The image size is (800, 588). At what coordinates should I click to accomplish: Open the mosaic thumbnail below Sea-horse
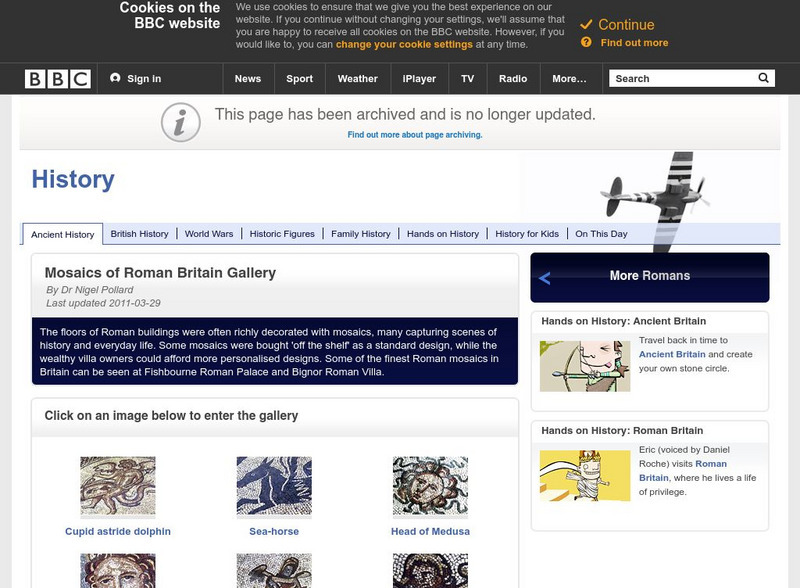tap(274, 571)
